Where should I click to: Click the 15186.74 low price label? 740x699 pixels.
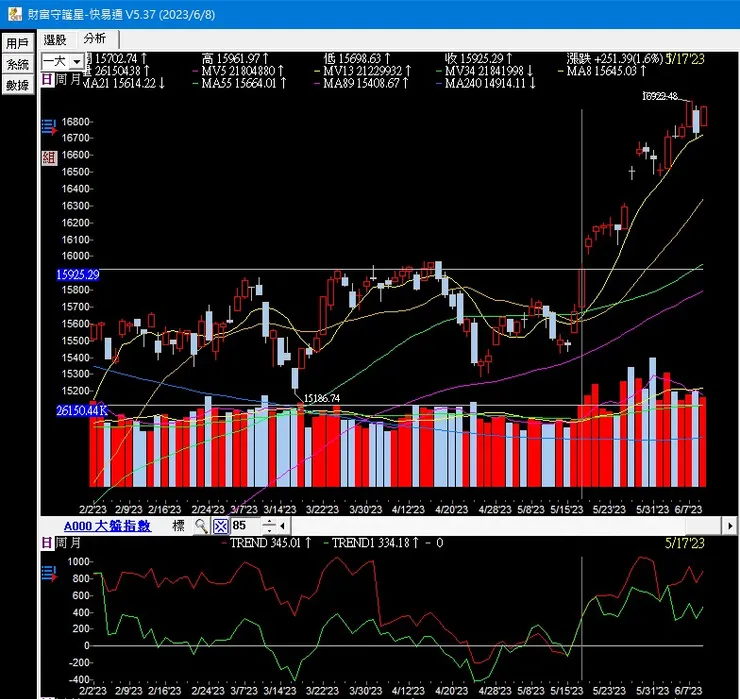(x=321, y=398)
